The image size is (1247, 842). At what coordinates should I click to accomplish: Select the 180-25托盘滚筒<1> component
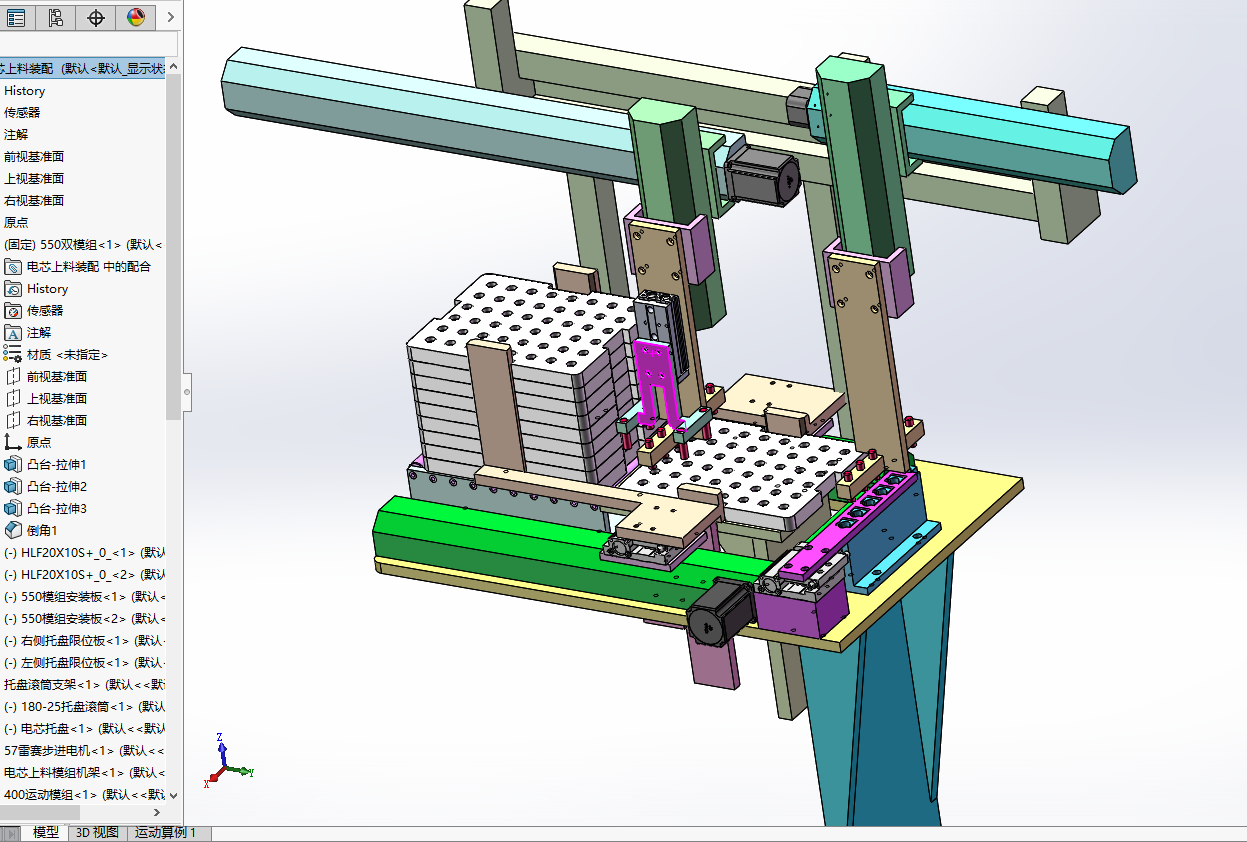pyautogui.click(x=83, y=706)
